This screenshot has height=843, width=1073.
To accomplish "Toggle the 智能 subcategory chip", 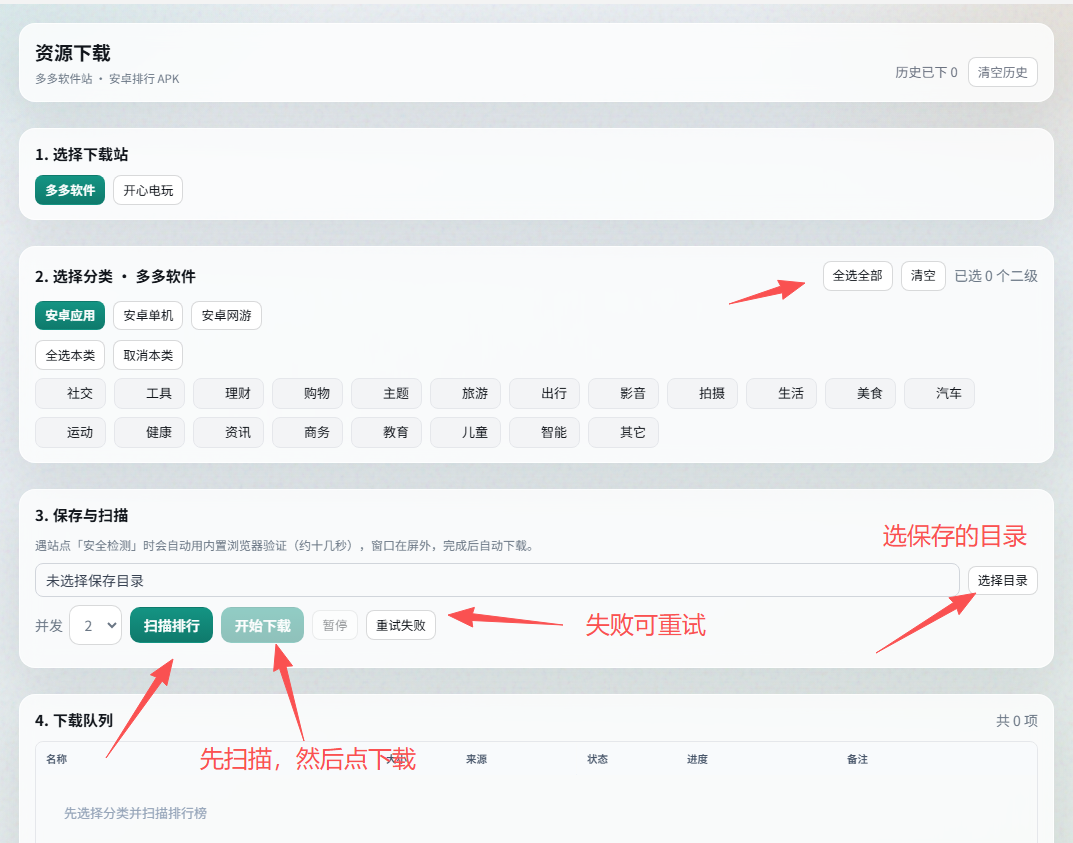I will (545, 432).
